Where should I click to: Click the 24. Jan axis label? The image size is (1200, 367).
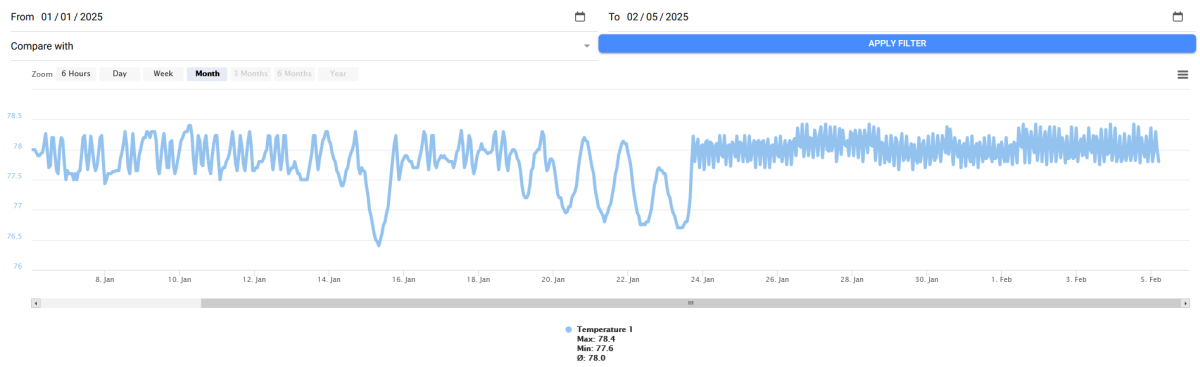click(703, 280)
